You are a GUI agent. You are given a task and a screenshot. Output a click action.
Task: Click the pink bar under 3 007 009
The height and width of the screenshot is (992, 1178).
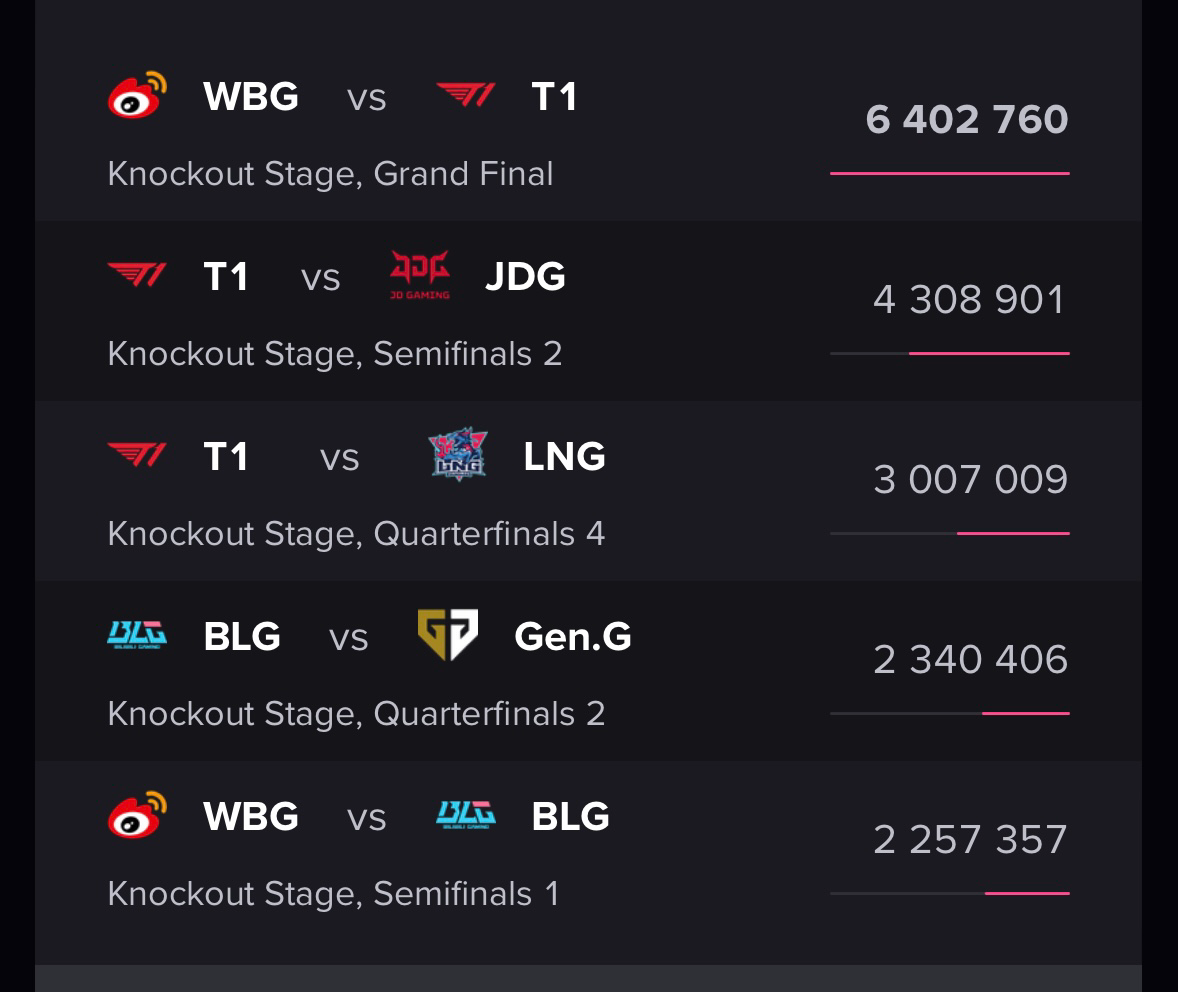coord(1013,534)
